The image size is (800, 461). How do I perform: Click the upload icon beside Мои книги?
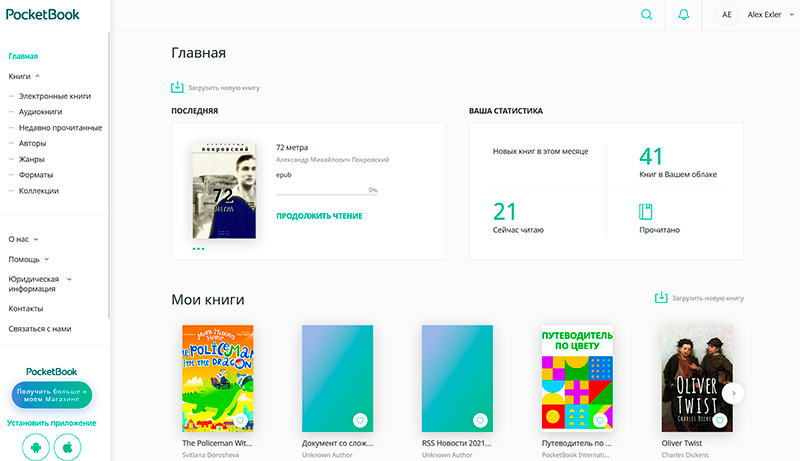click(661, 297)
